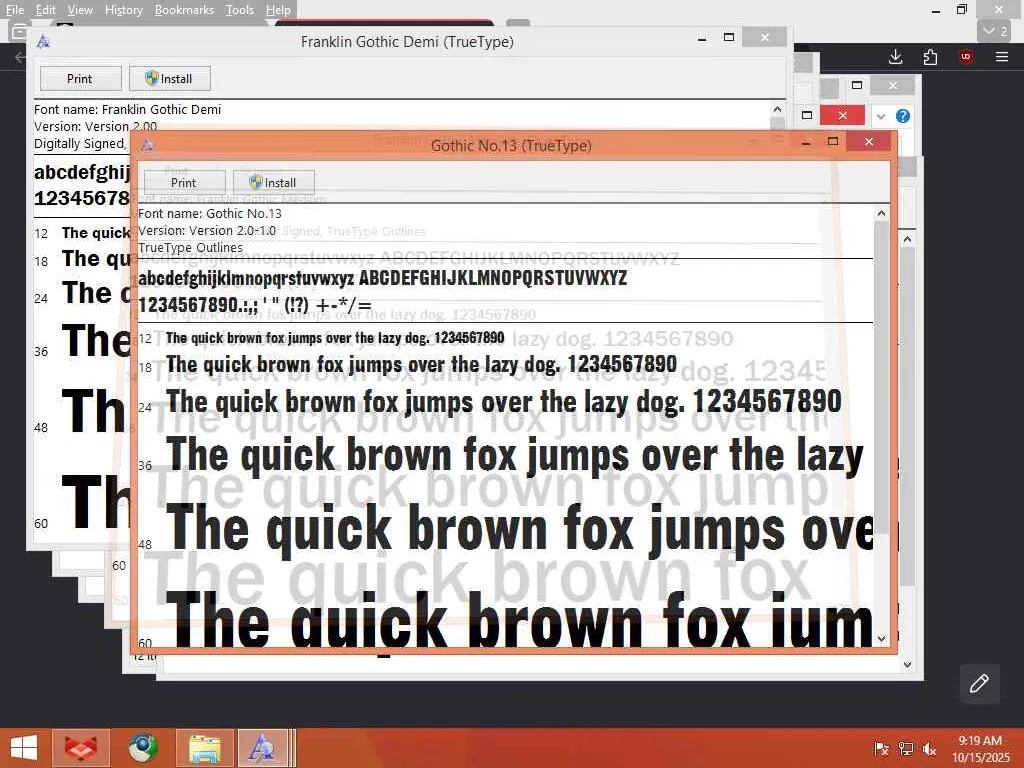The image size is (1024, 768).
Task: Open the Edit menu
Action: pyautogui.click(x=45, y=10)
